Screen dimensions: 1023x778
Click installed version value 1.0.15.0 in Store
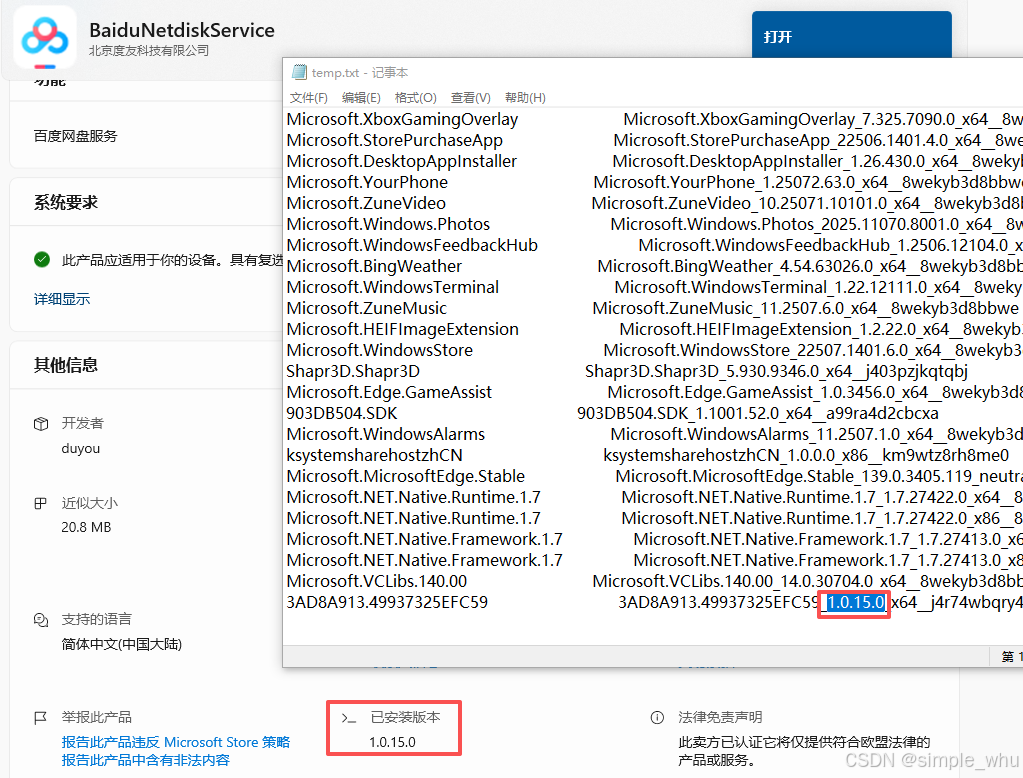392,742
